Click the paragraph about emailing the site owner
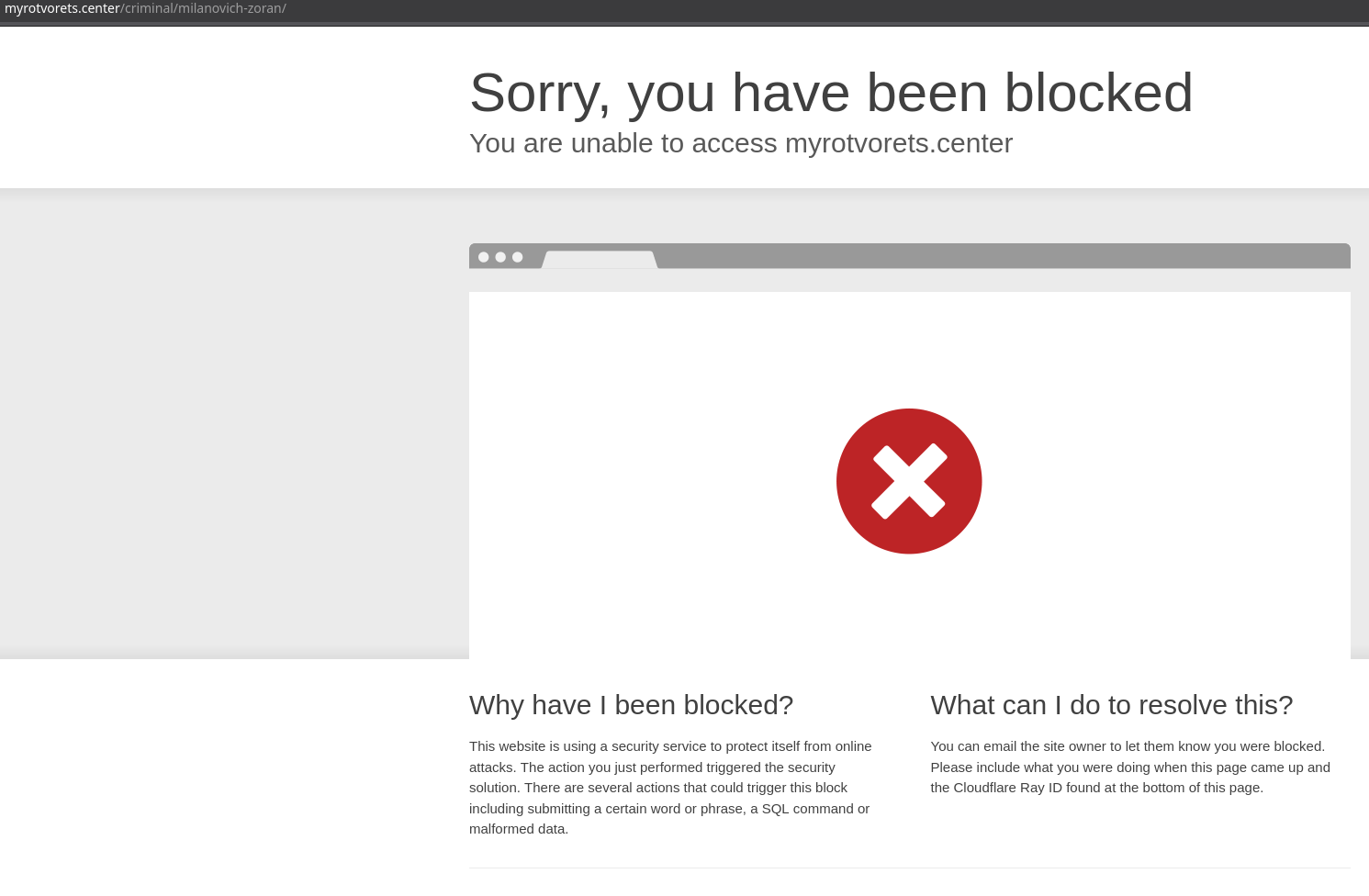The width and height of the screenshot is (1369, 896). 1130,767
